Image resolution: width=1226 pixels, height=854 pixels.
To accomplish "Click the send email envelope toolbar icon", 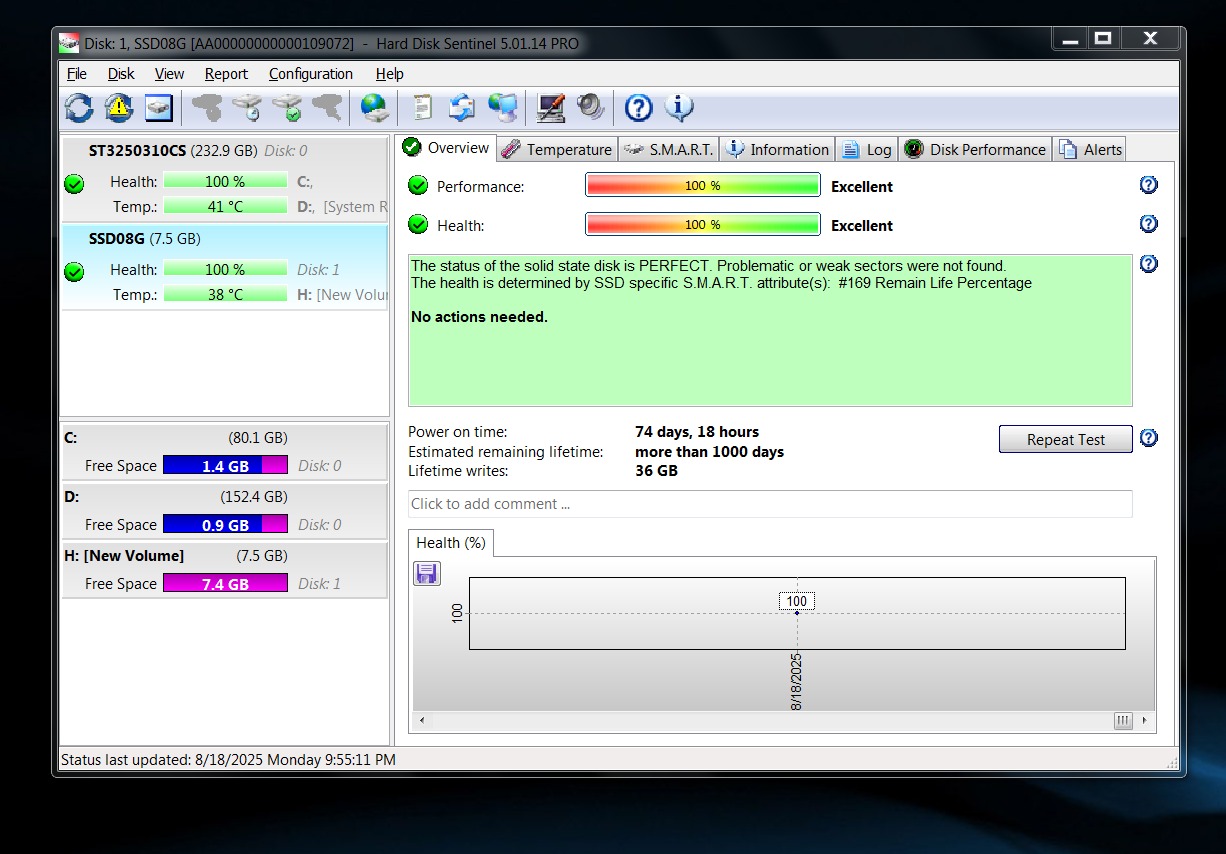I will pos(462,108).
